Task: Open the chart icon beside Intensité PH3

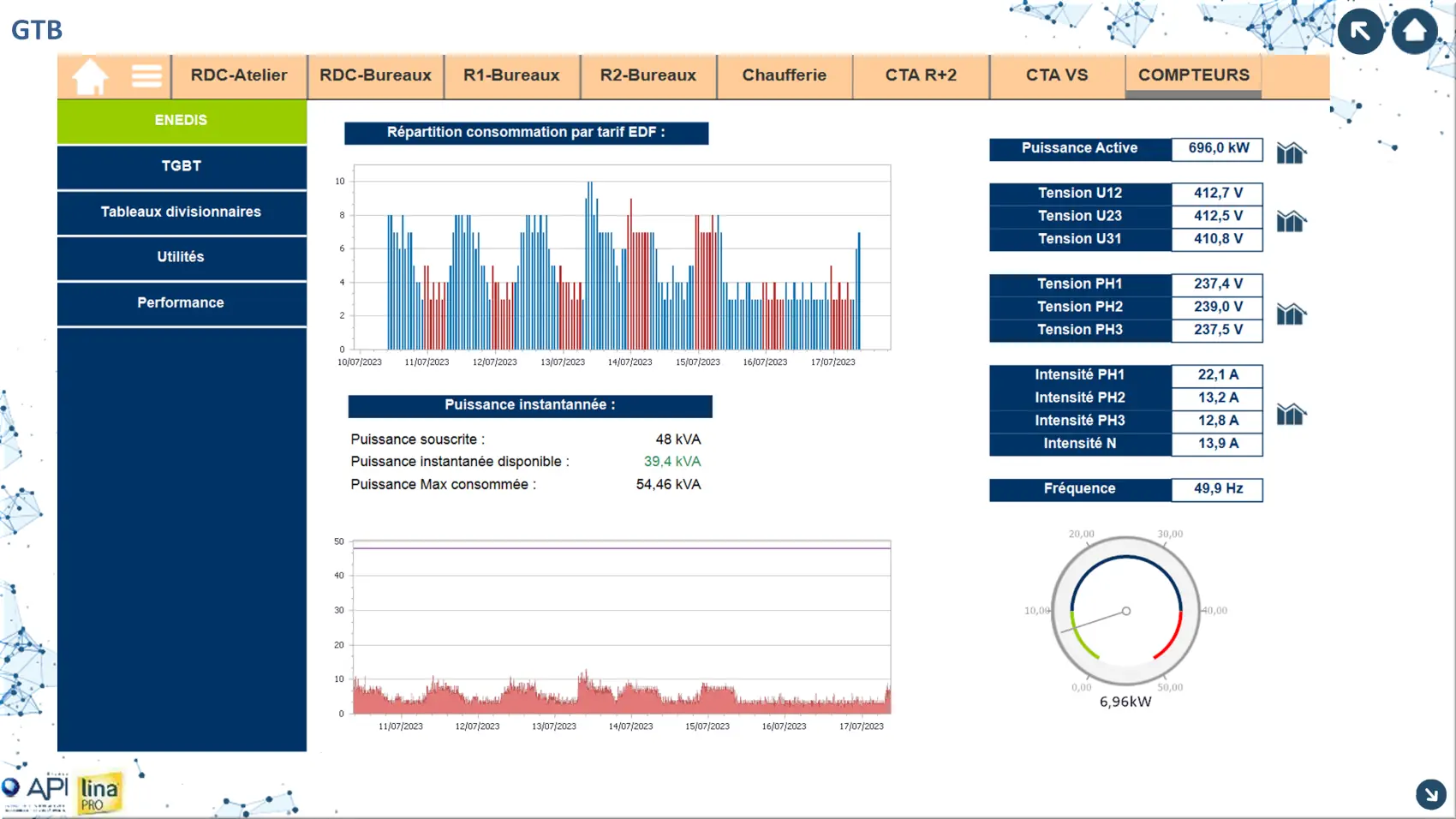Action: coord(1291,415)
